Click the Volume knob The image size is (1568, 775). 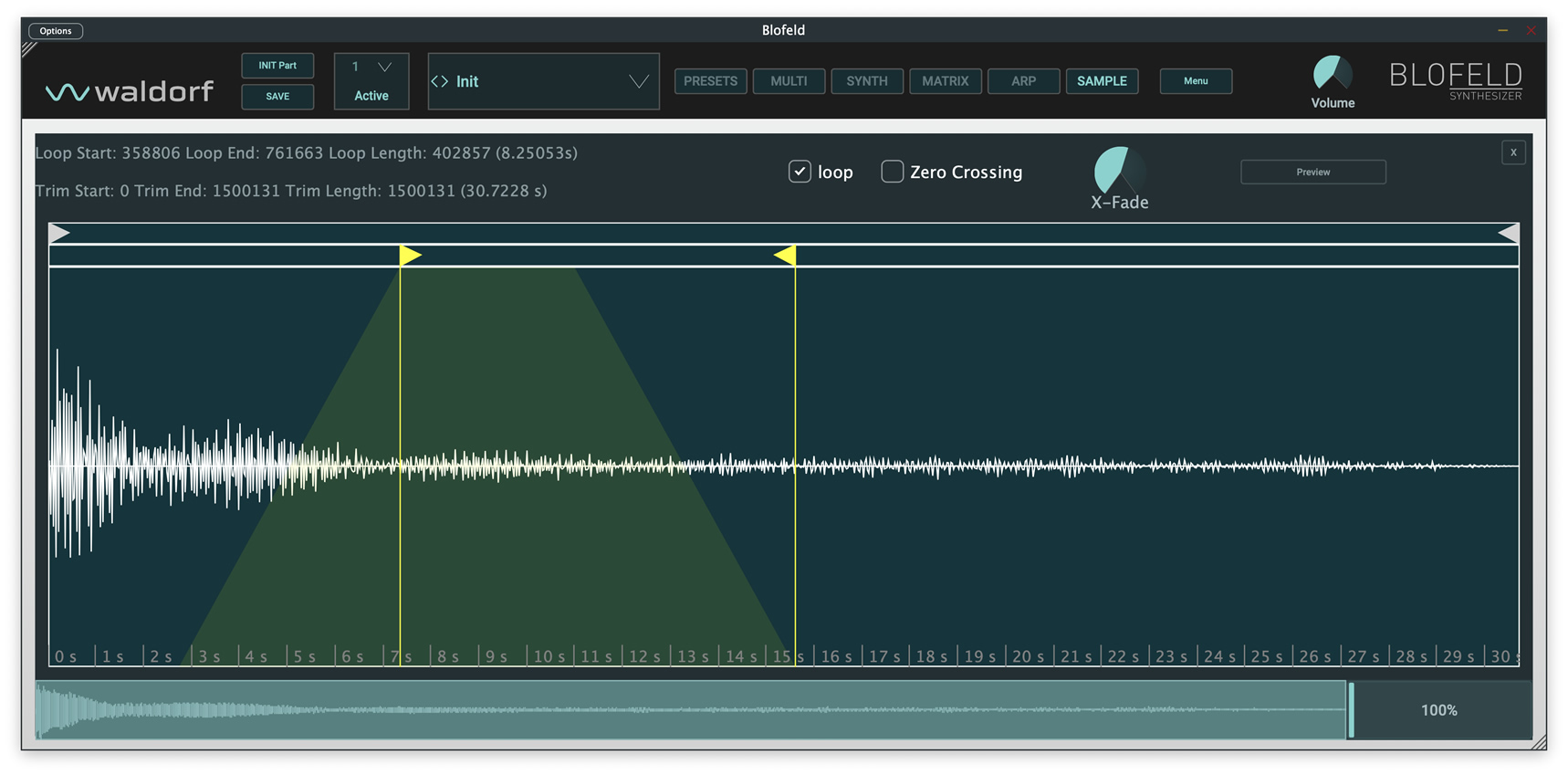[1333, 74]
